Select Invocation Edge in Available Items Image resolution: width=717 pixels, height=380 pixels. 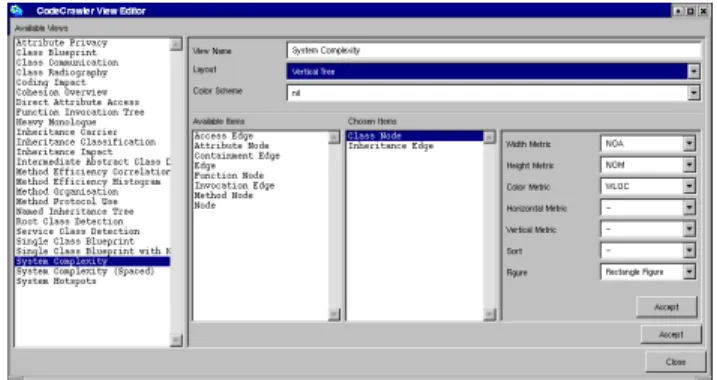(234, 186)
